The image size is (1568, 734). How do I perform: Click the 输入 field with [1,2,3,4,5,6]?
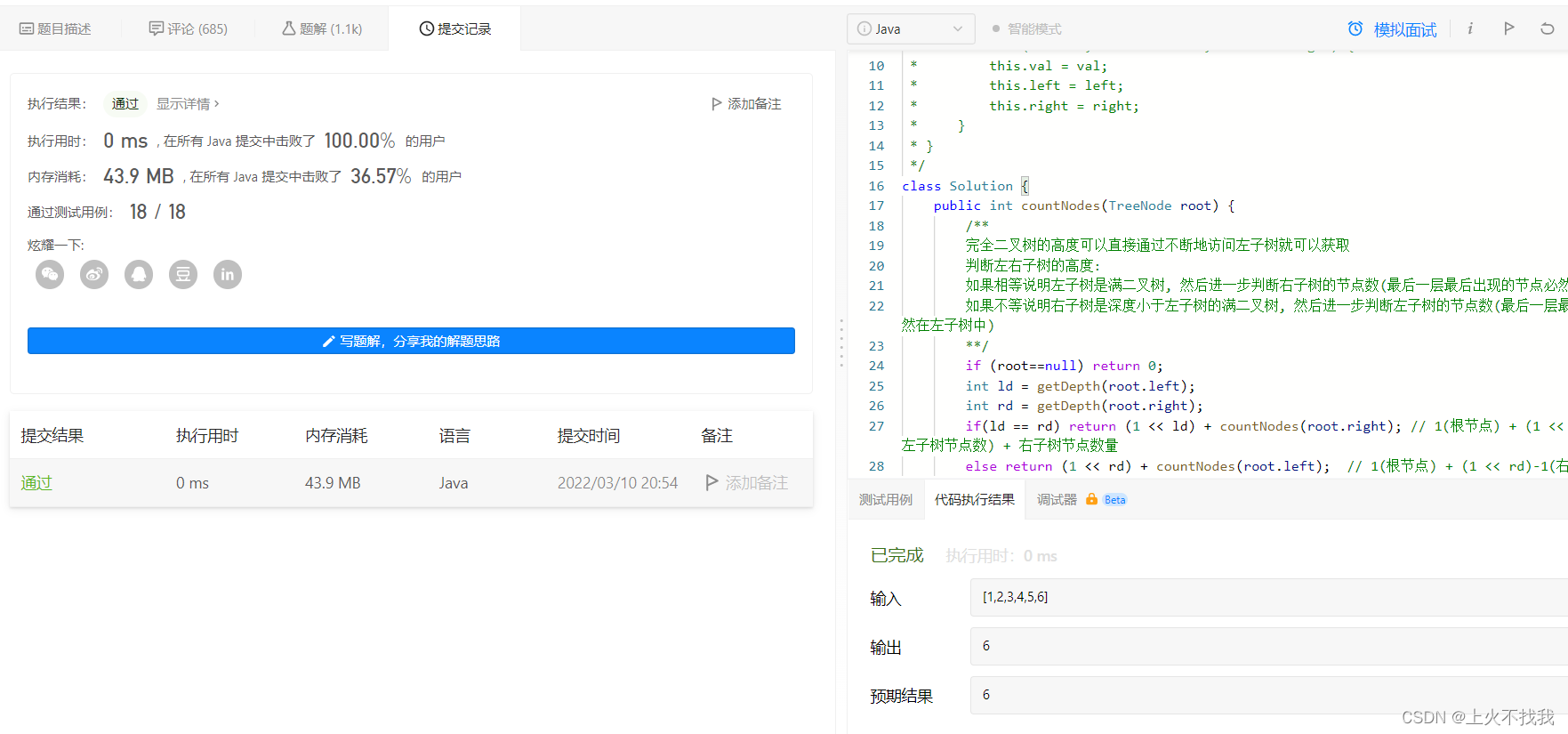tap(1269, 597)
